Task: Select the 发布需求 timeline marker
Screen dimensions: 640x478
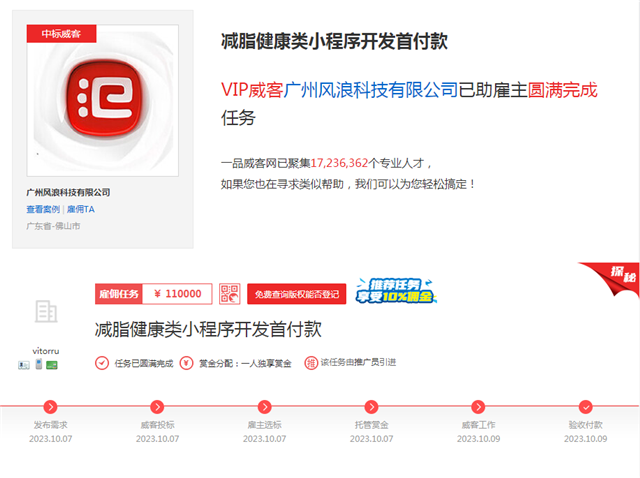Action: [51, 407]
